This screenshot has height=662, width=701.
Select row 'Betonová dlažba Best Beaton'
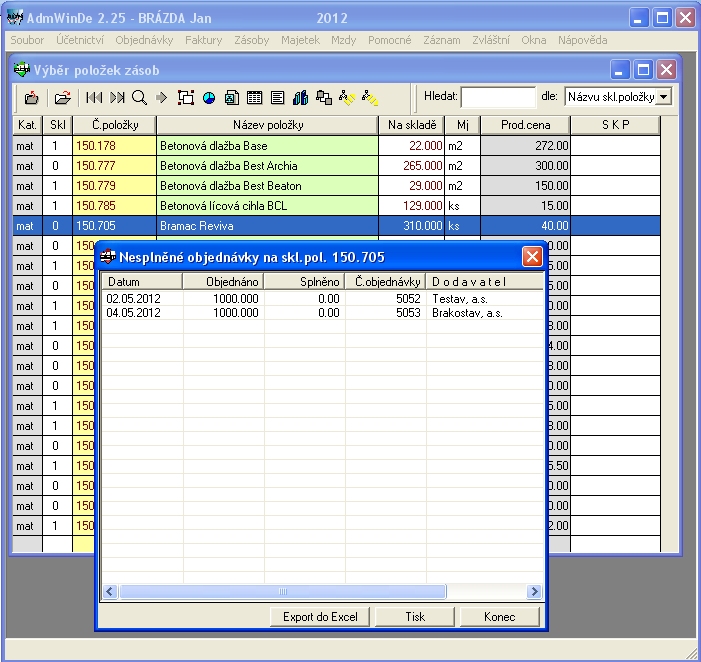coord(337,186)
